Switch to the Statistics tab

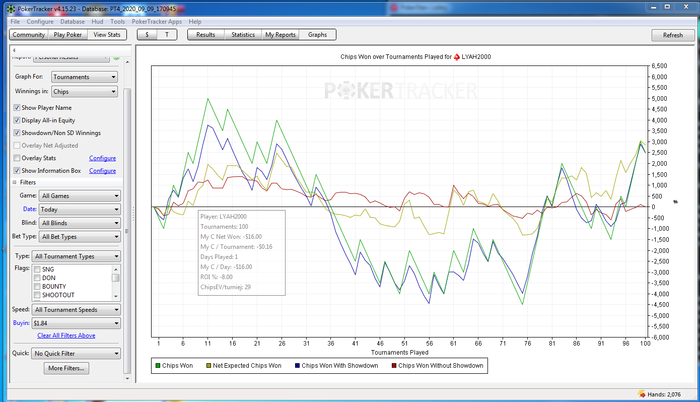(x=242, y=34)
